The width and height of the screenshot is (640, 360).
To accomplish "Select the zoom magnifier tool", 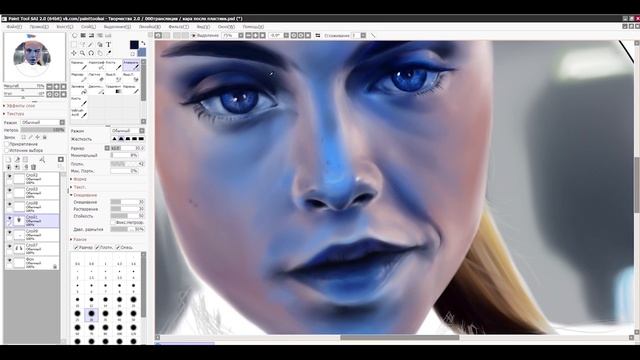I will 82,53.
